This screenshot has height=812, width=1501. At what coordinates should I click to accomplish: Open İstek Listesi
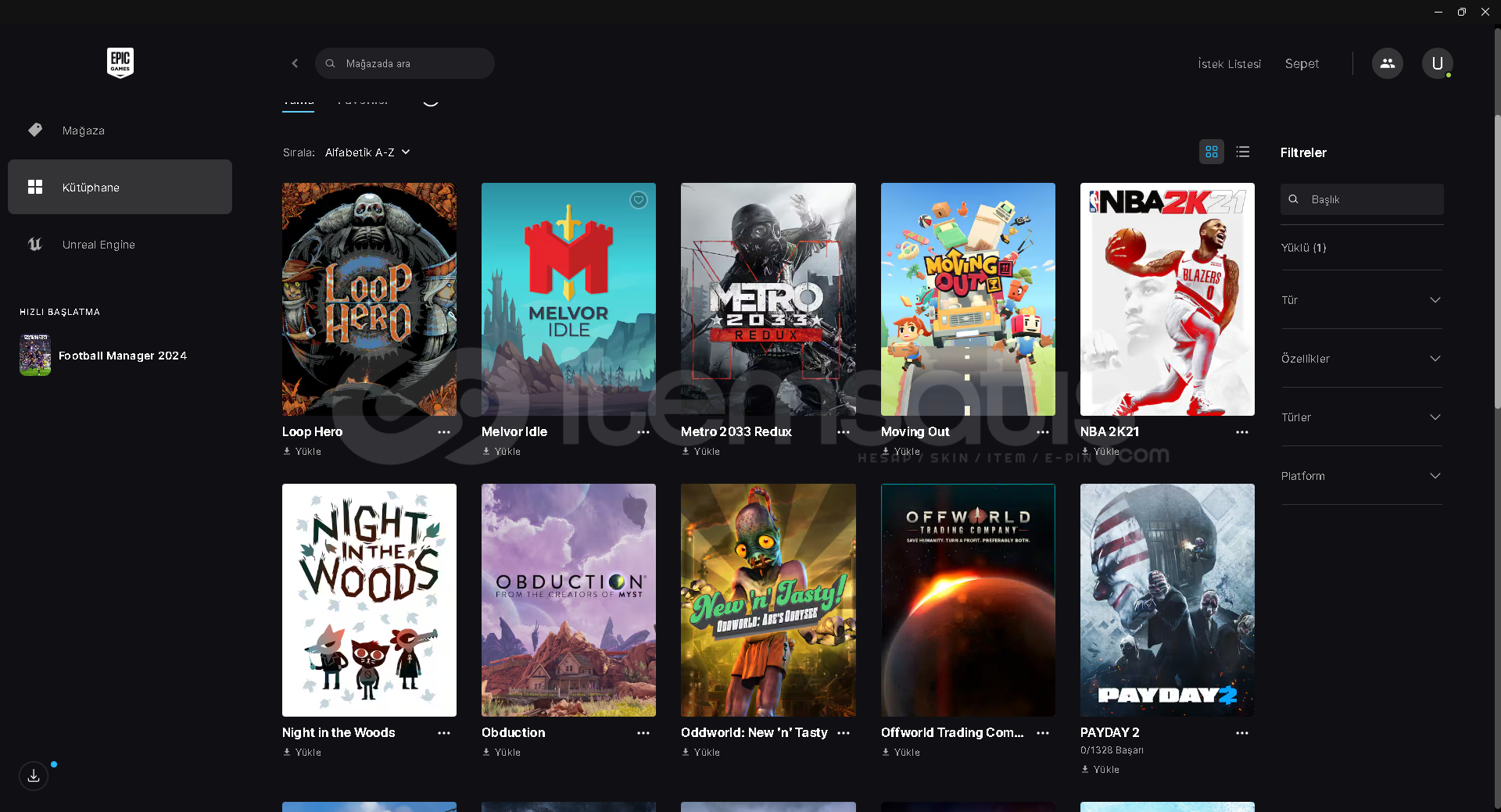1229,64
